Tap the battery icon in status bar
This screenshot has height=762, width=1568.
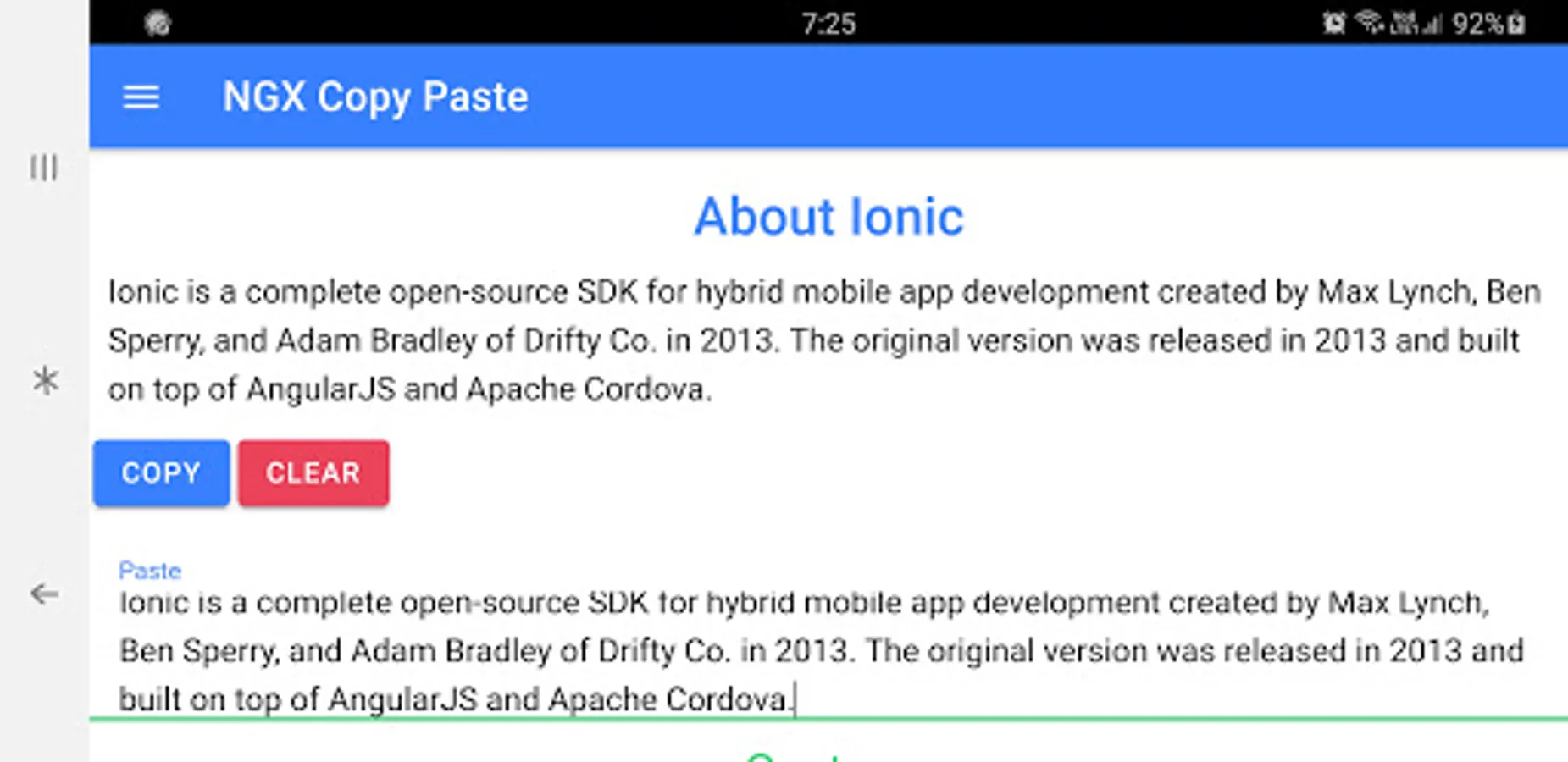(1516, 23)
